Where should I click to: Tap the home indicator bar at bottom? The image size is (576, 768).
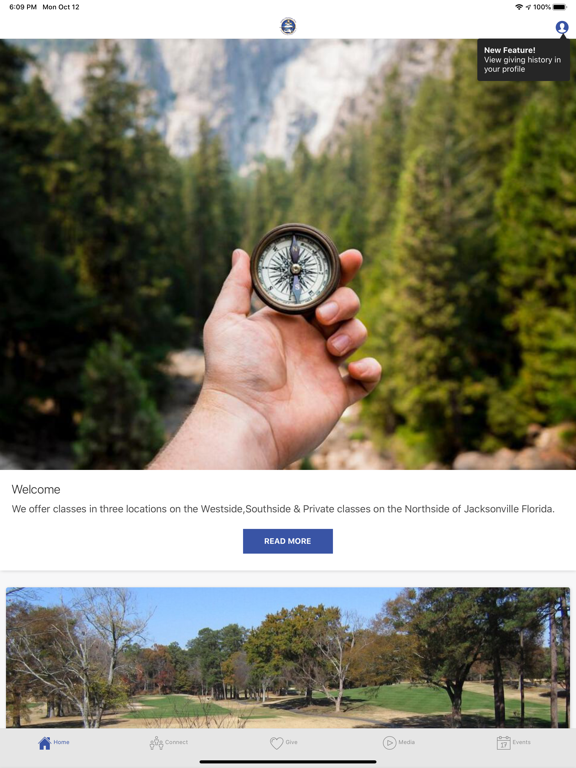point(288,762)
